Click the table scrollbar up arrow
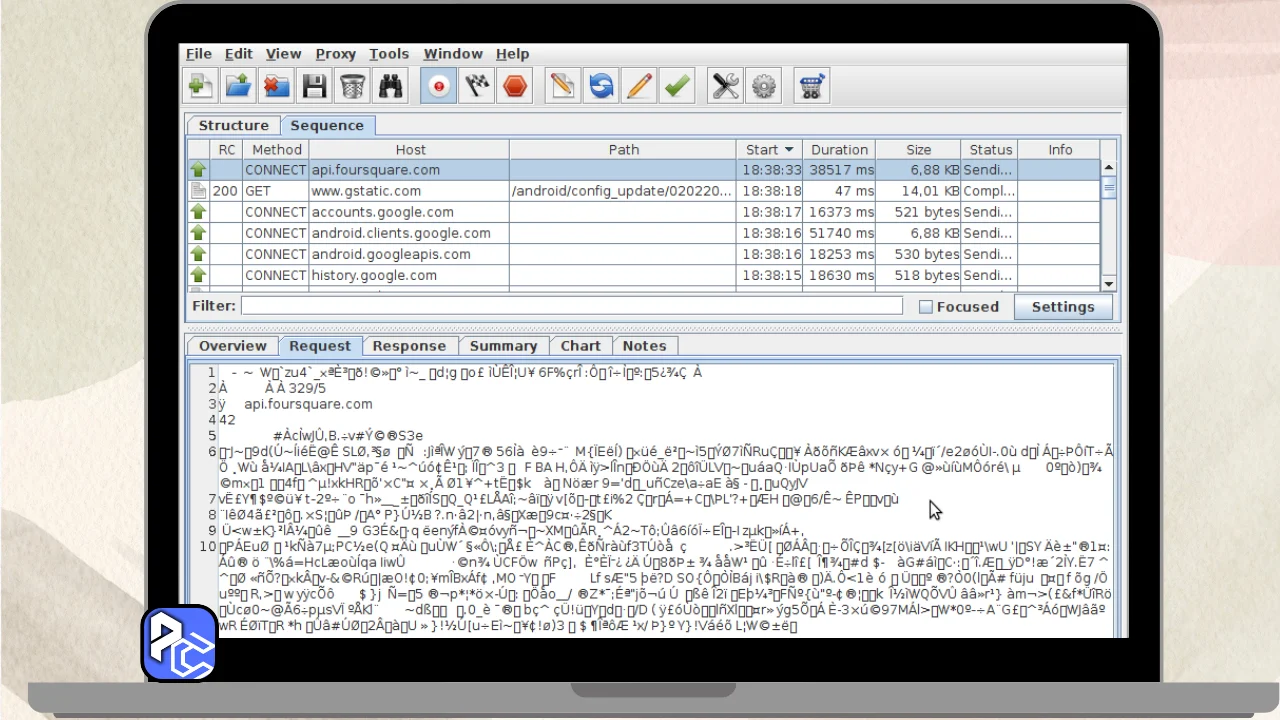 [x=1109, y=168]
